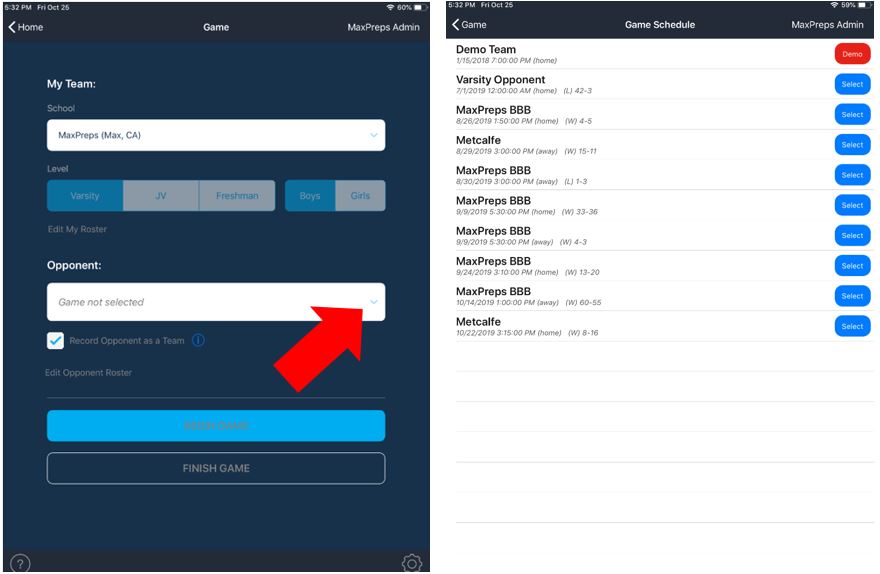
Task: Select Metcalfe 8/29/2019 game
Action: pyautogui.click(x=852, y=145)
